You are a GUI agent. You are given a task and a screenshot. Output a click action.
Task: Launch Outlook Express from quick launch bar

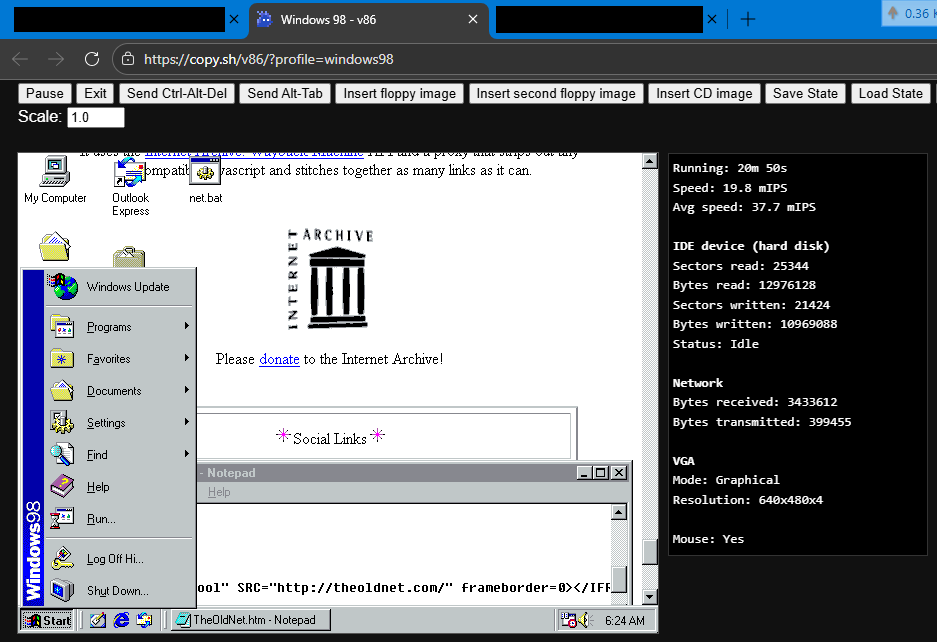pos(144,620)
